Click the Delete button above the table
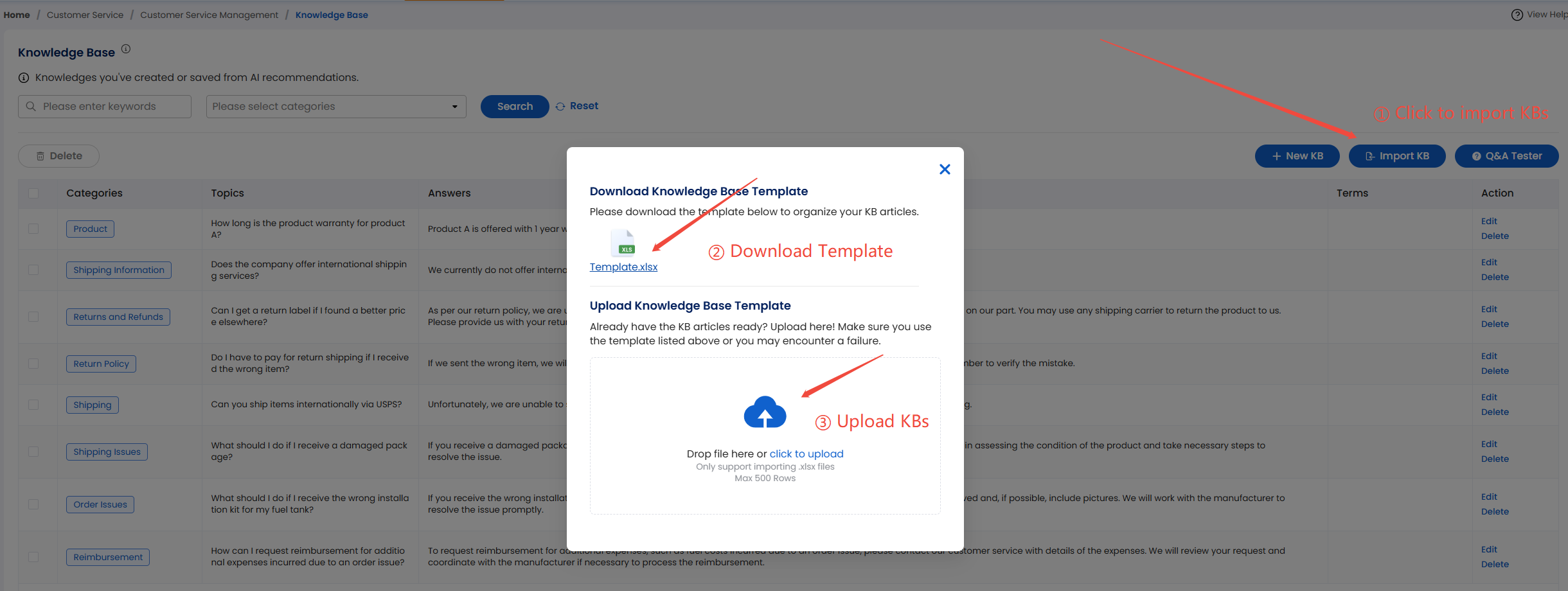The image size is (1568, 591). tap(58, 156)
